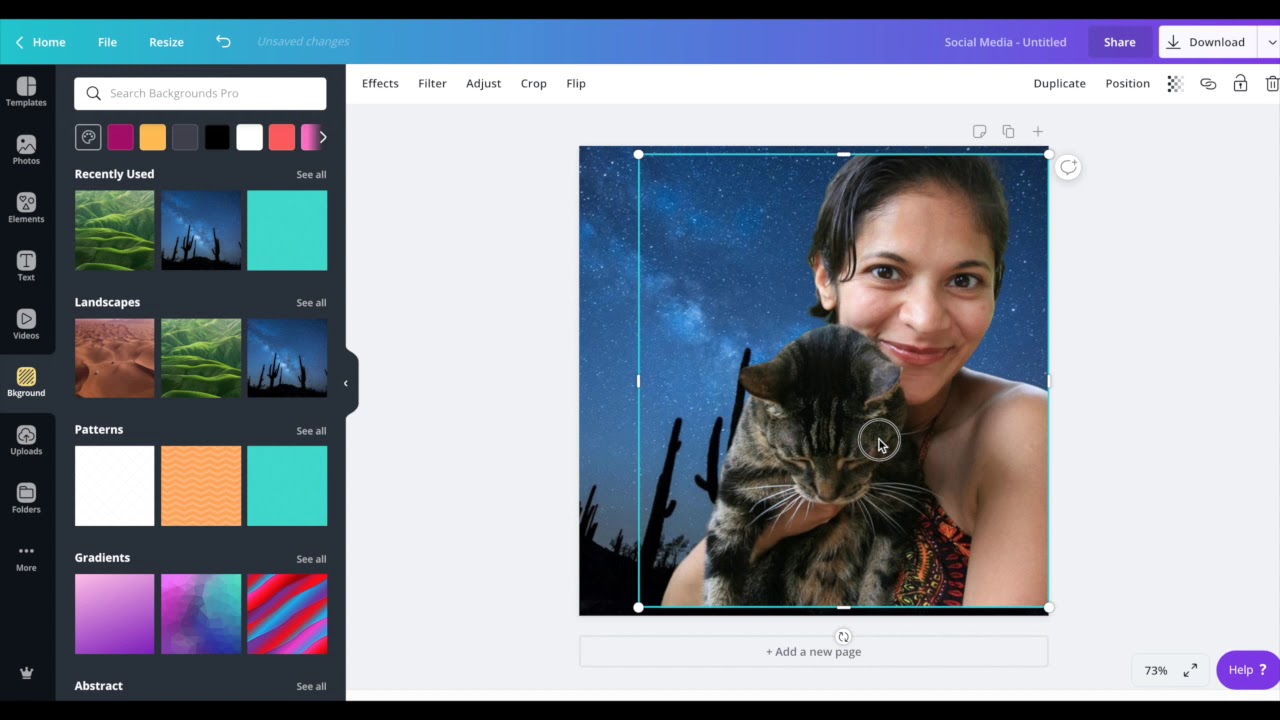The width and height of the screenshot is (1280, 720).
Task: Open the More sidebar options
Action: (x=26, y=557)
